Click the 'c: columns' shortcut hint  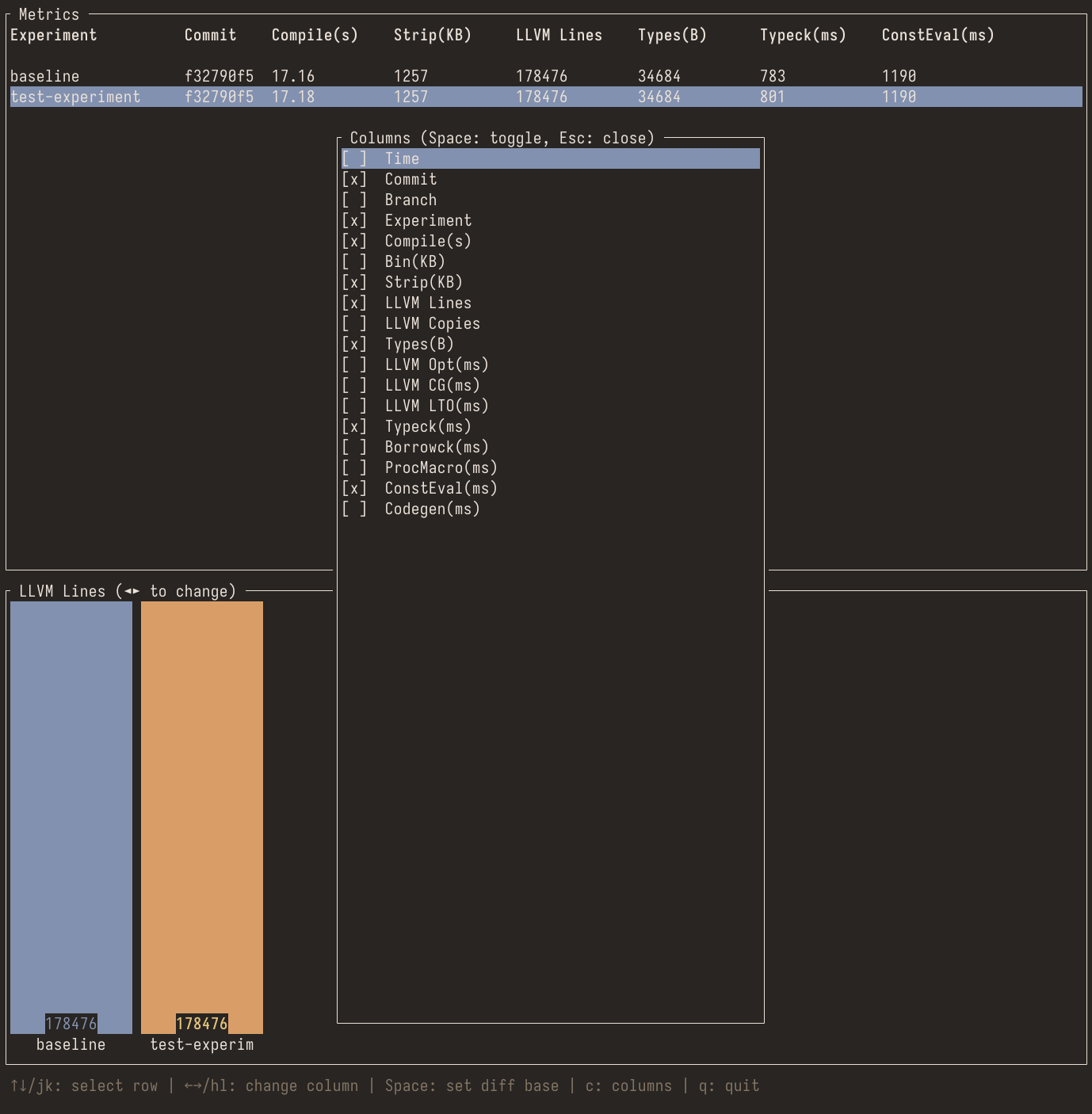pyautogui.click(x=628, y=1085)
